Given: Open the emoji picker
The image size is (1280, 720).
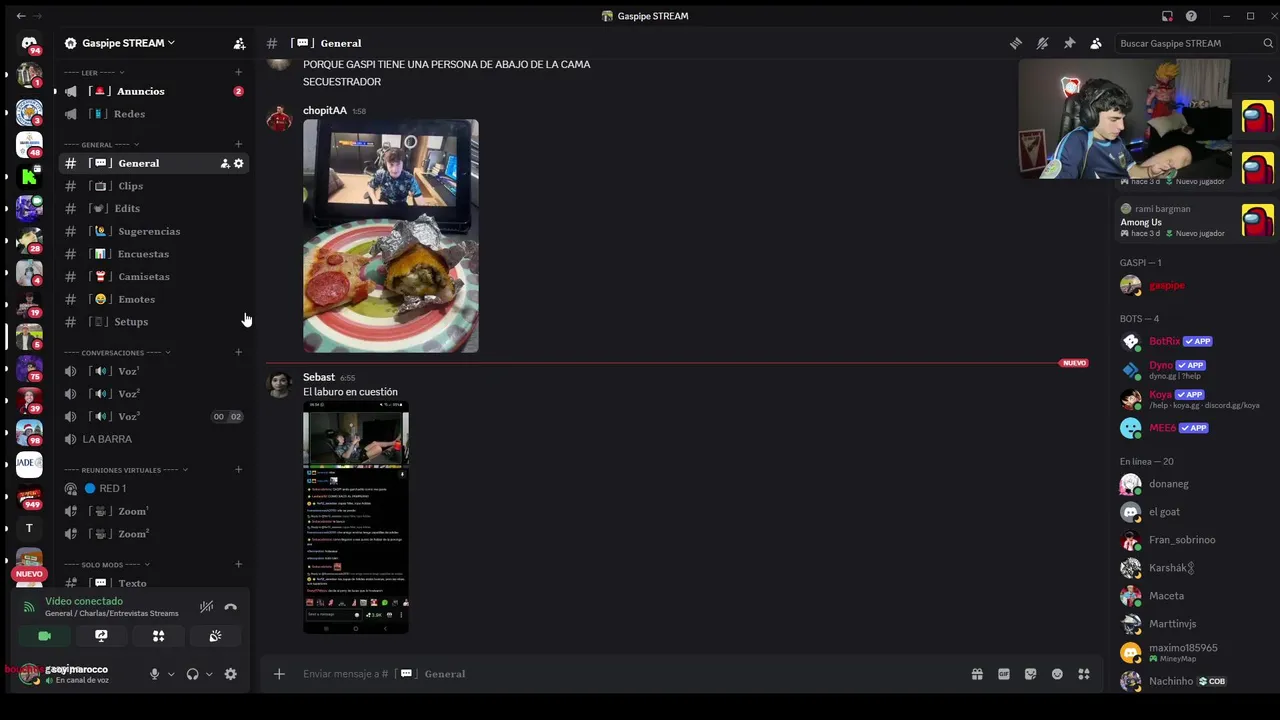Looking at the screenshot, I should click(x=1057, y=674).
